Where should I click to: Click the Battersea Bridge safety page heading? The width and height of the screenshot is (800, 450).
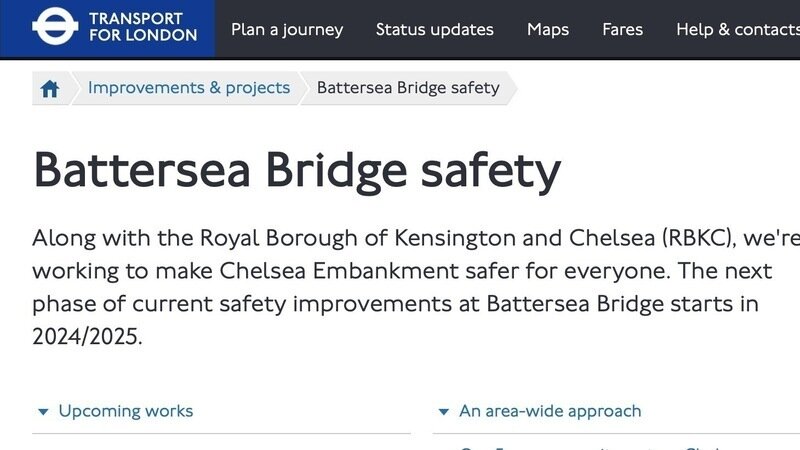(x=297, y=170)
